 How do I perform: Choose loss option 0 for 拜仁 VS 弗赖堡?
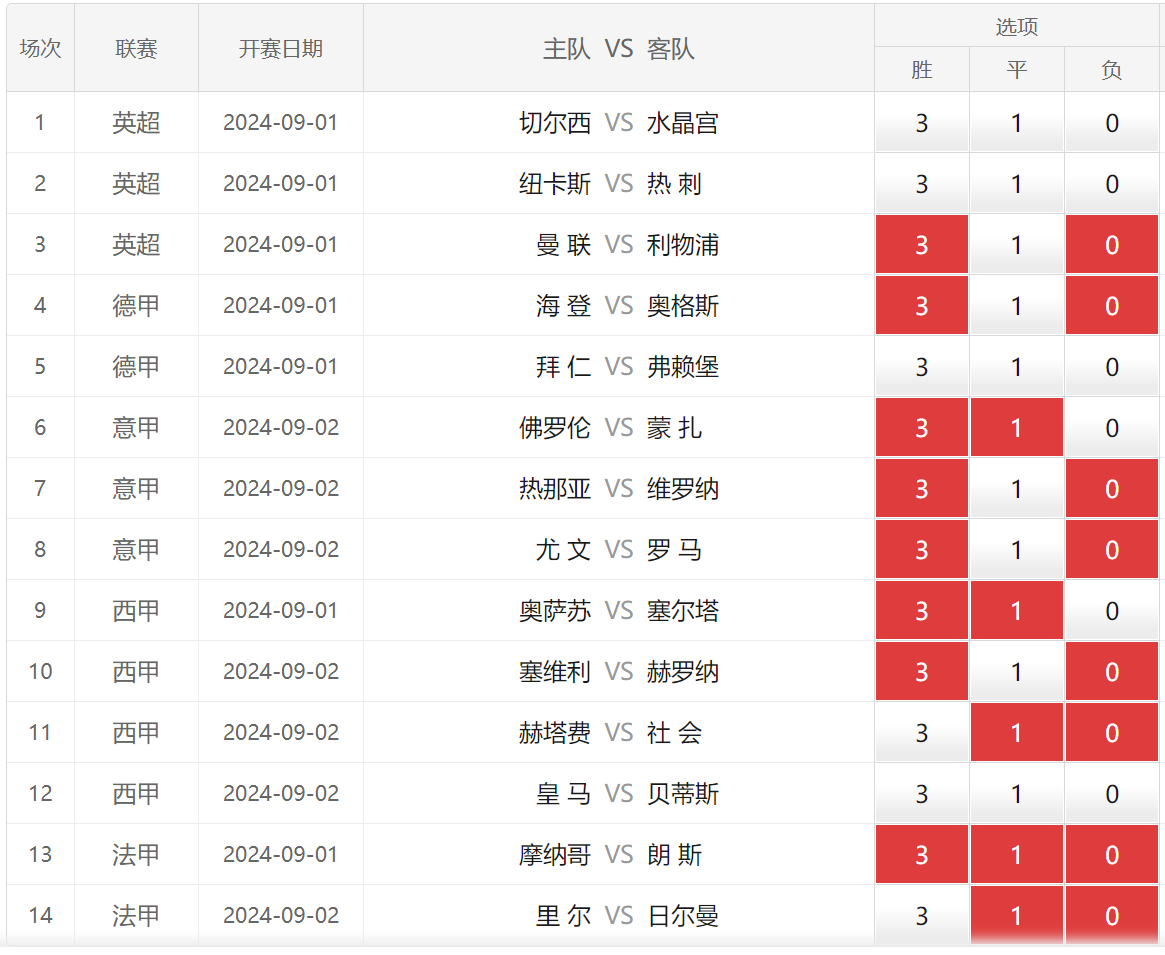coord(1112,366)
